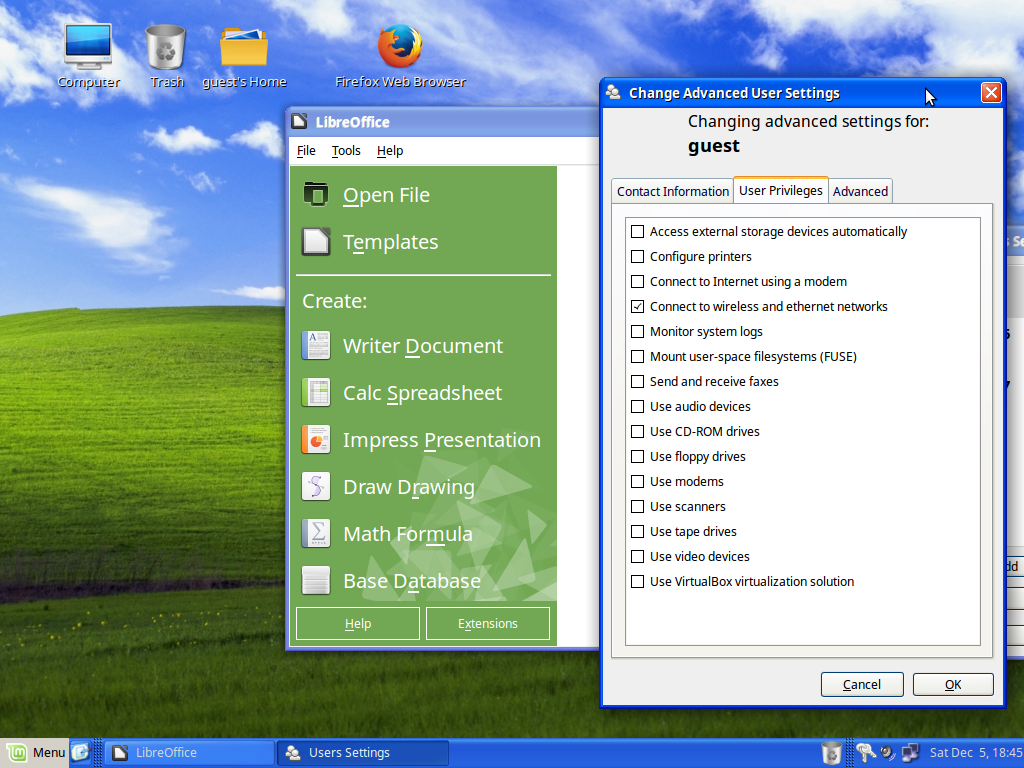Click the Calc Spreadsheet icon

click(x=316, y=393)
